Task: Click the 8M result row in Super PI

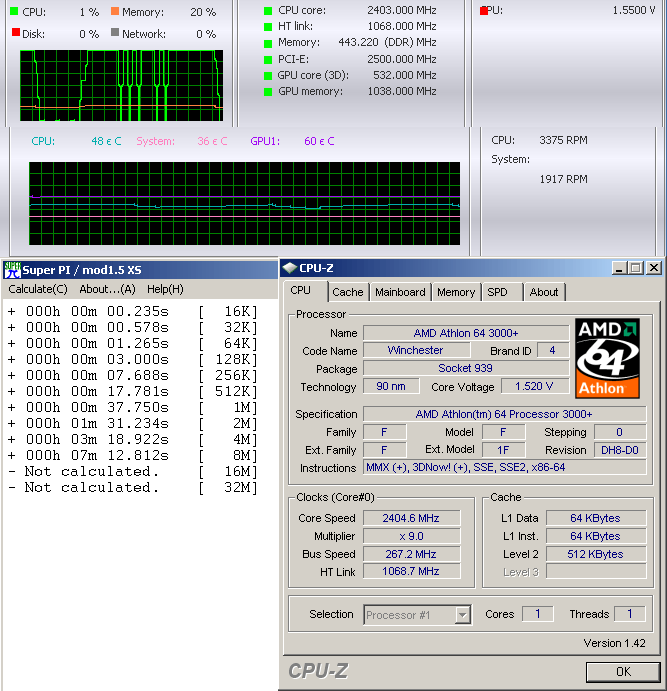Action: tap(133, 455)
